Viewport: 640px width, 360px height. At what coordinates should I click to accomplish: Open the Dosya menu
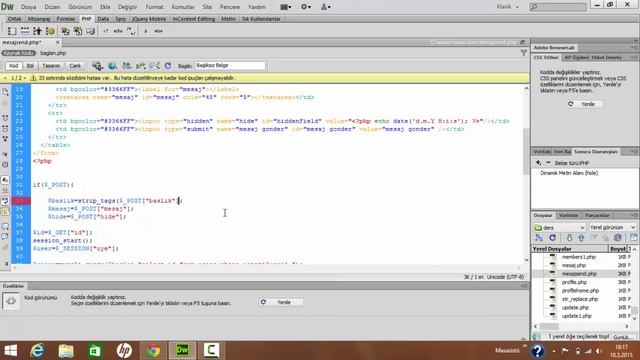(29, 7)
